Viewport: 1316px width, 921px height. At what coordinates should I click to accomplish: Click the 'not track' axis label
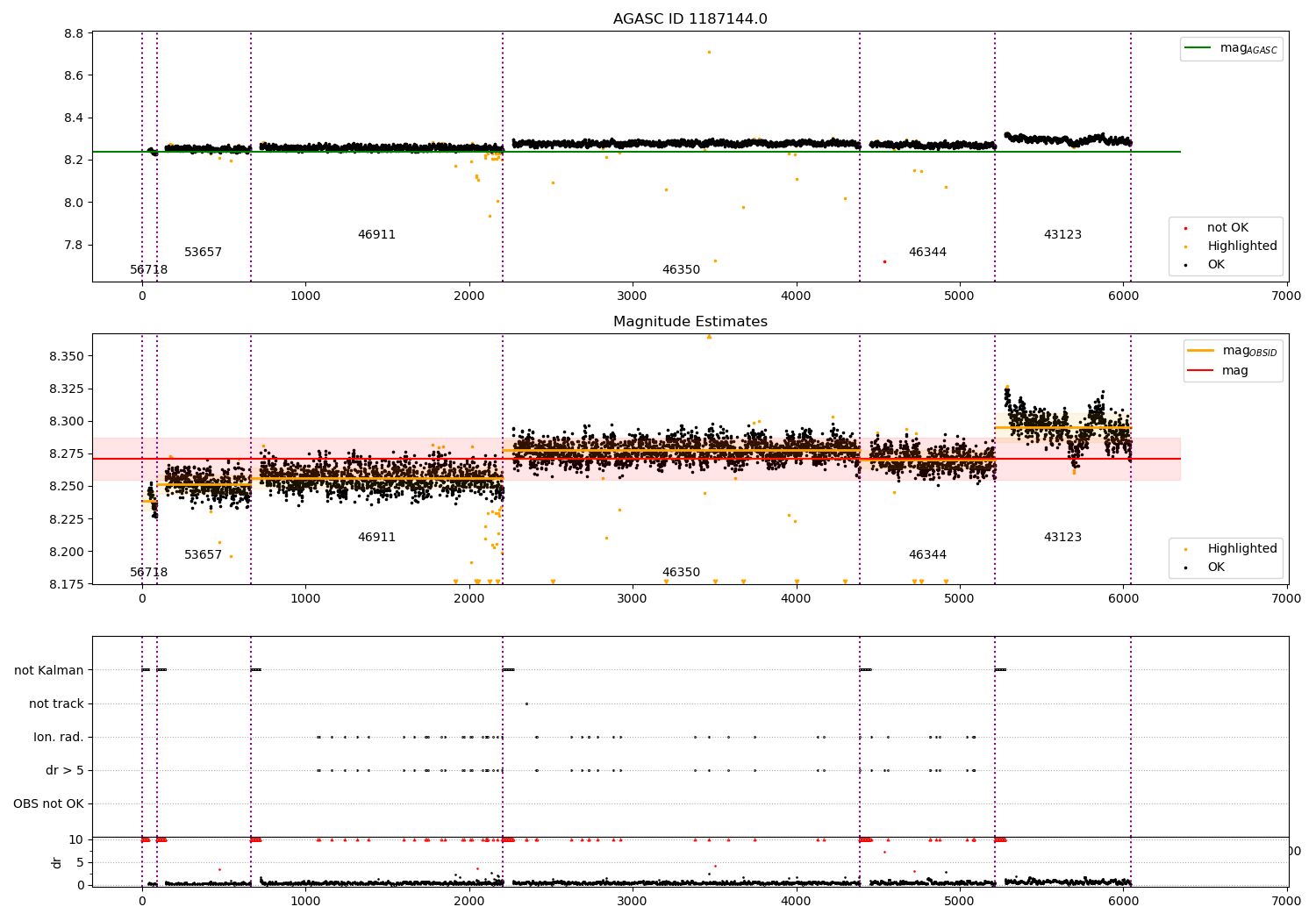coord(56,704)
